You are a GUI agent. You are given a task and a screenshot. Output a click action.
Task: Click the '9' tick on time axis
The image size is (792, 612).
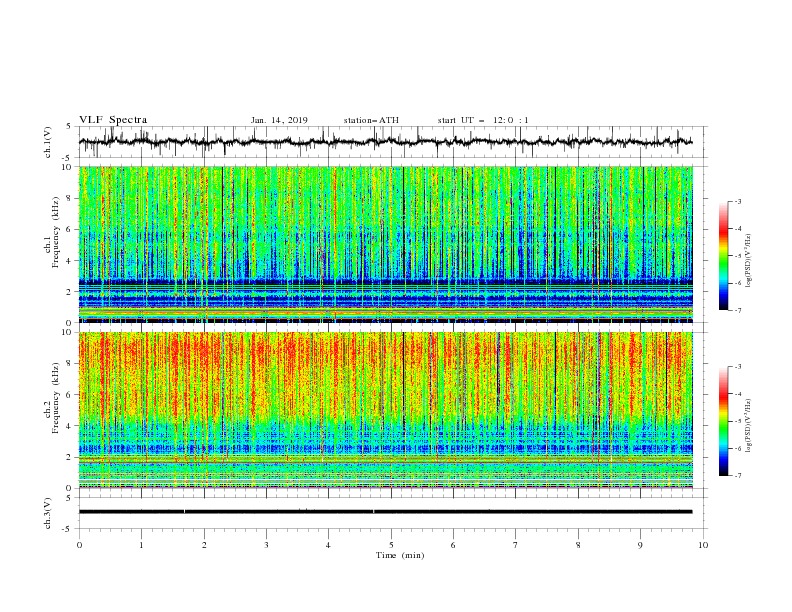coord(640,545)
